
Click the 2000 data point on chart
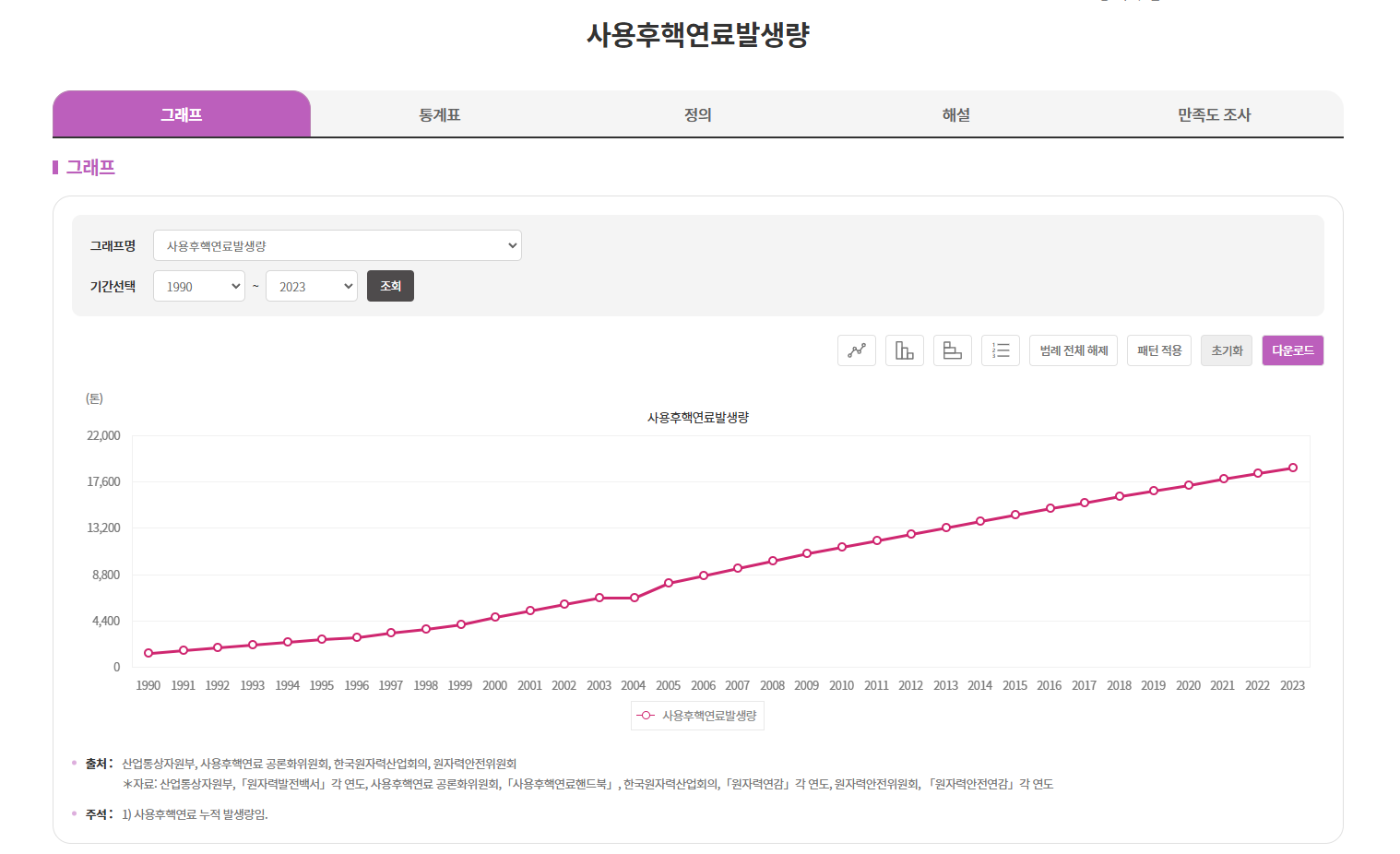(x=495, y=617)
